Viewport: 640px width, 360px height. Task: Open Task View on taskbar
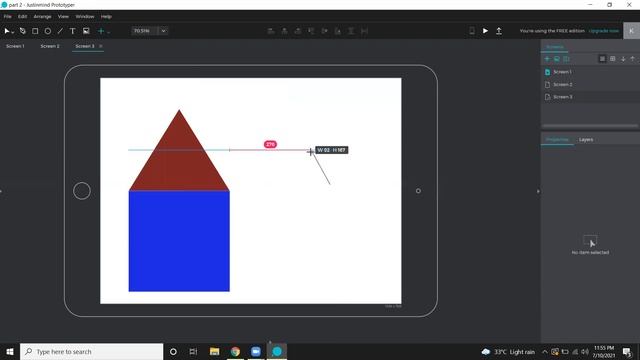[193, 351]
